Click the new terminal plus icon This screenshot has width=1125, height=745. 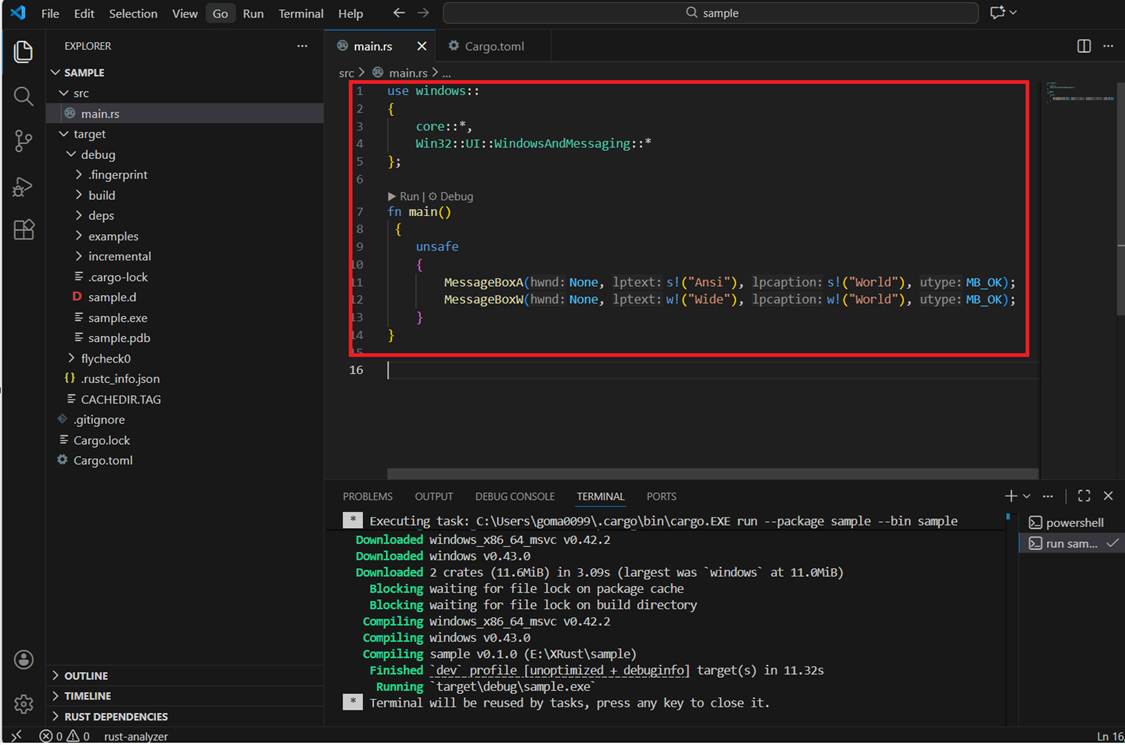1010,496
